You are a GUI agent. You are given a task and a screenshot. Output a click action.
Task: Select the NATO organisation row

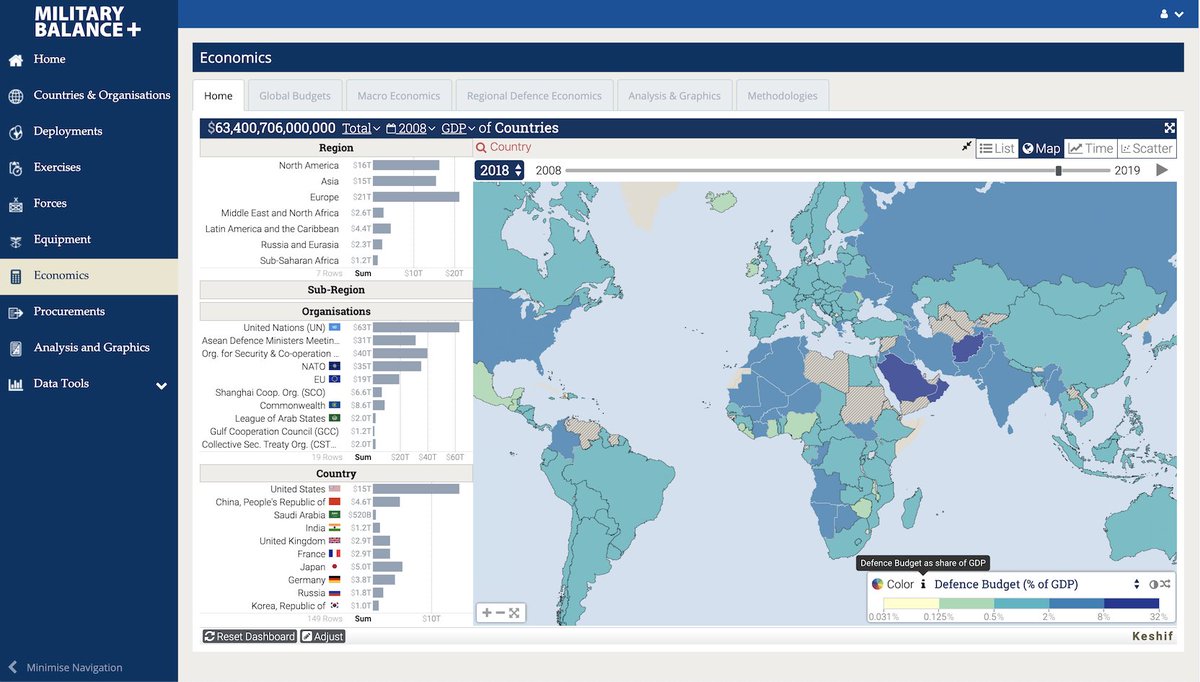click(336, 366)
